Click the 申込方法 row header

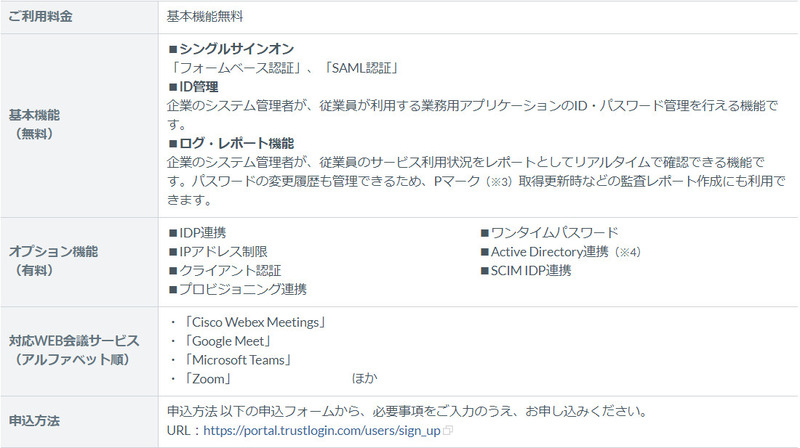[x=34, y=421]
